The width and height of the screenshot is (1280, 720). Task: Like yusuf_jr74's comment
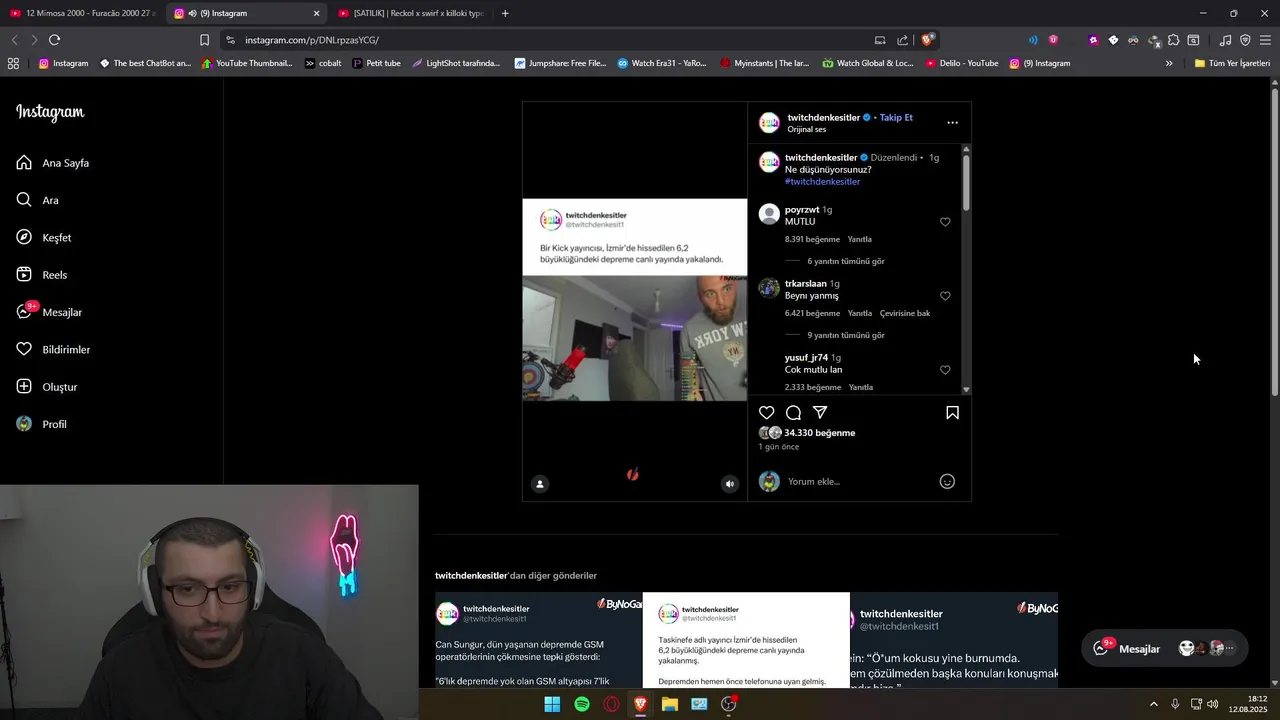point(945,370)
